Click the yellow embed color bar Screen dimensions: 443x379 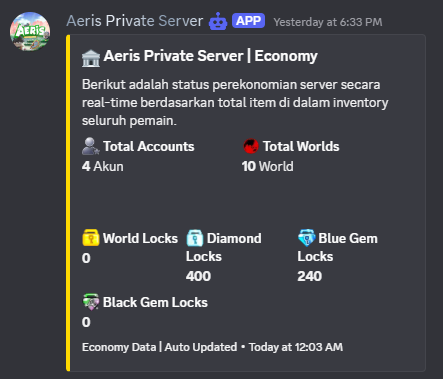pos(68,203)
